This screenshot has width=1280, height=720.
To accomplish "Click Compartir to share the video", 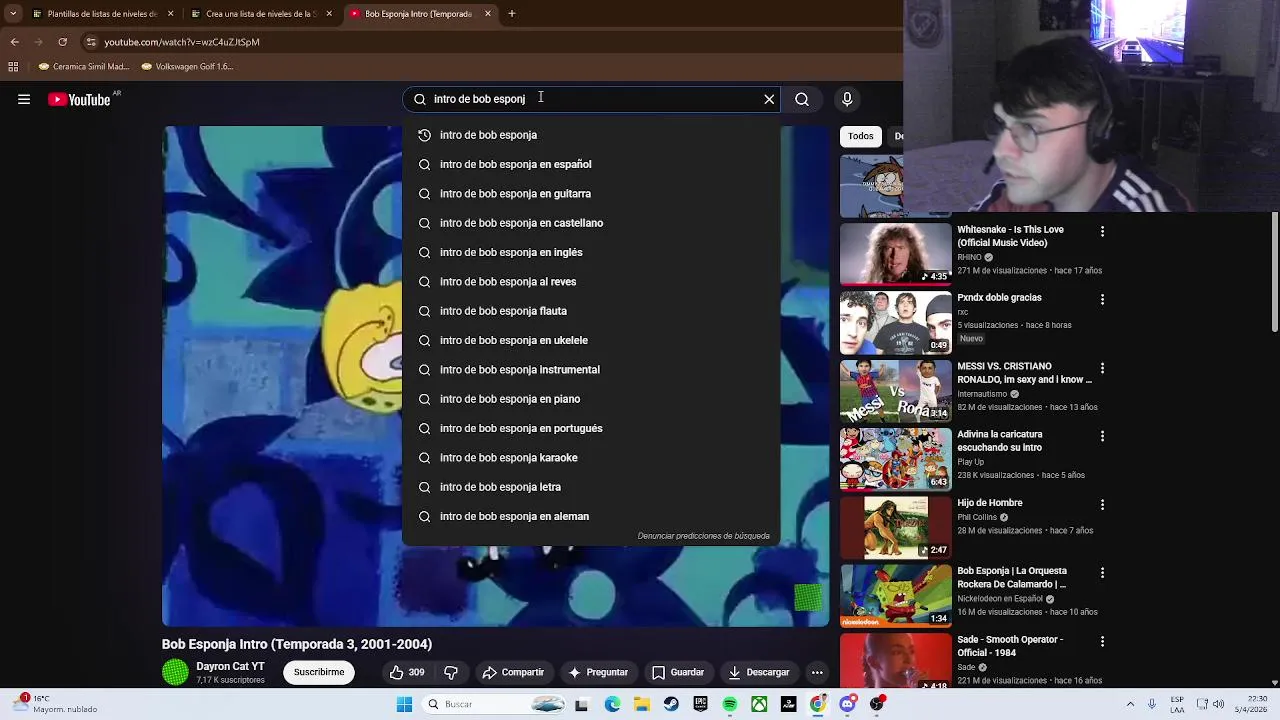I will coord(513,672).
